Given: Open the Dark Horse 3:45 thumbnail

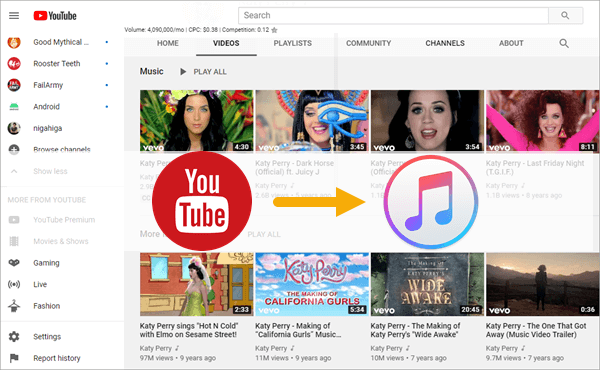Looking at the screenshot, I should pos(312,121).
